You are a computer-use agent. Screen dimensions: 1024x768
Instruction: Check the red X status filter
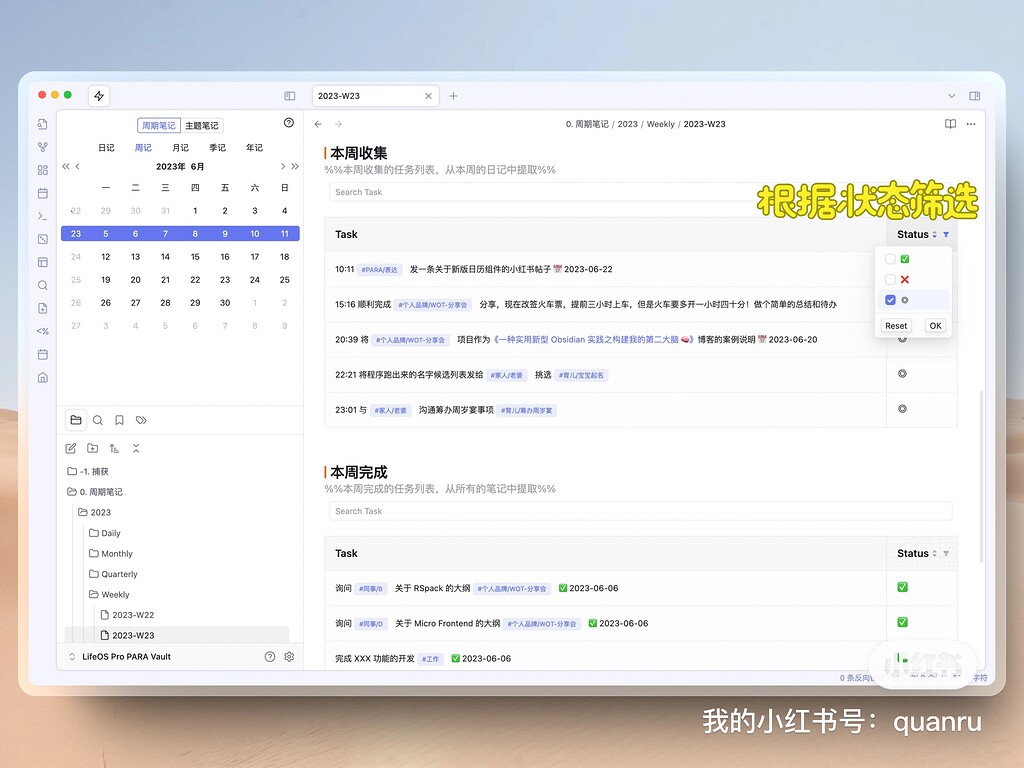[890, 279]
